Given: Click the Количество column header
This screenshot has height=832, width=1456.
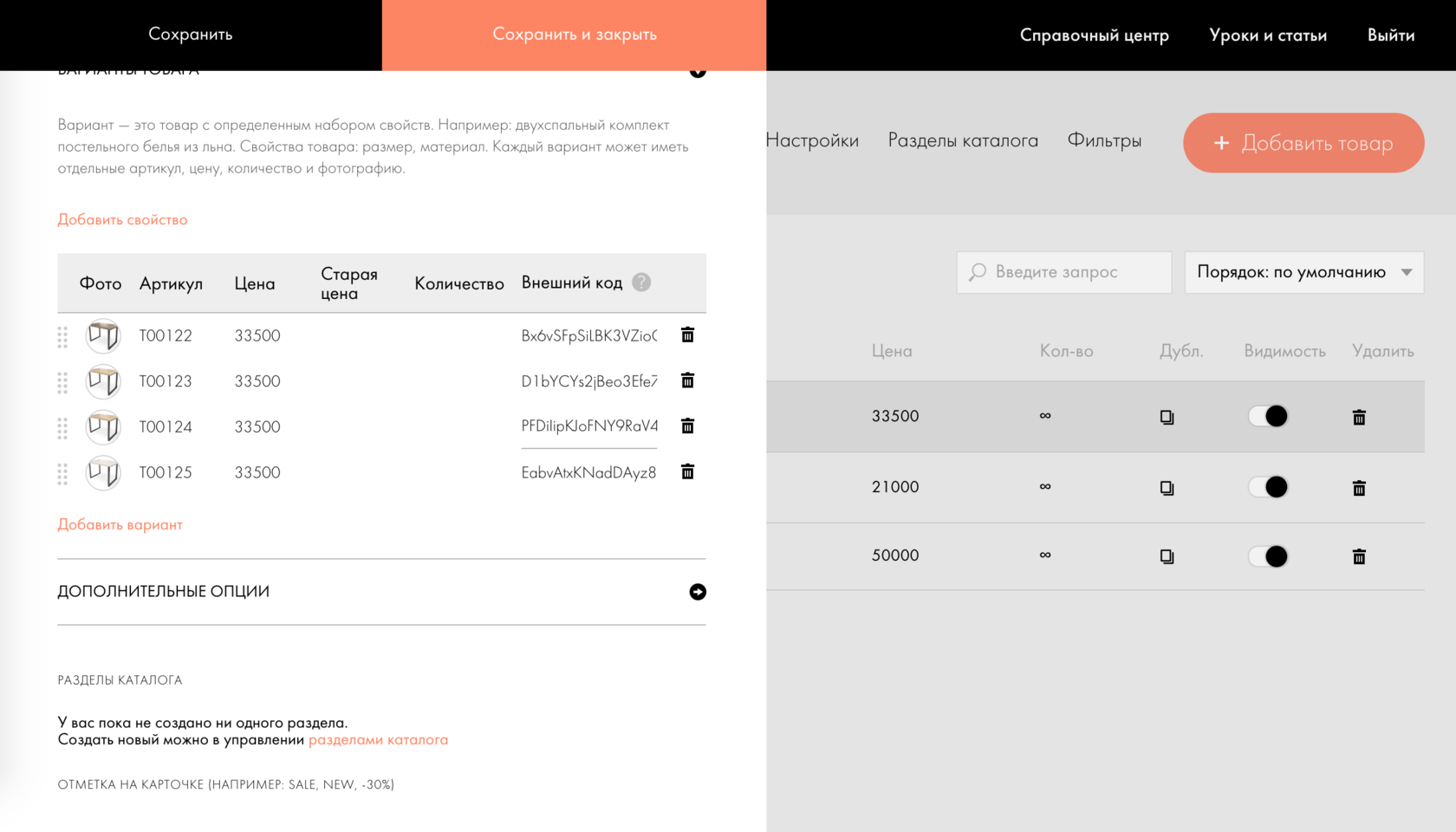Looking at the screenshot, I should click(459, 283).
